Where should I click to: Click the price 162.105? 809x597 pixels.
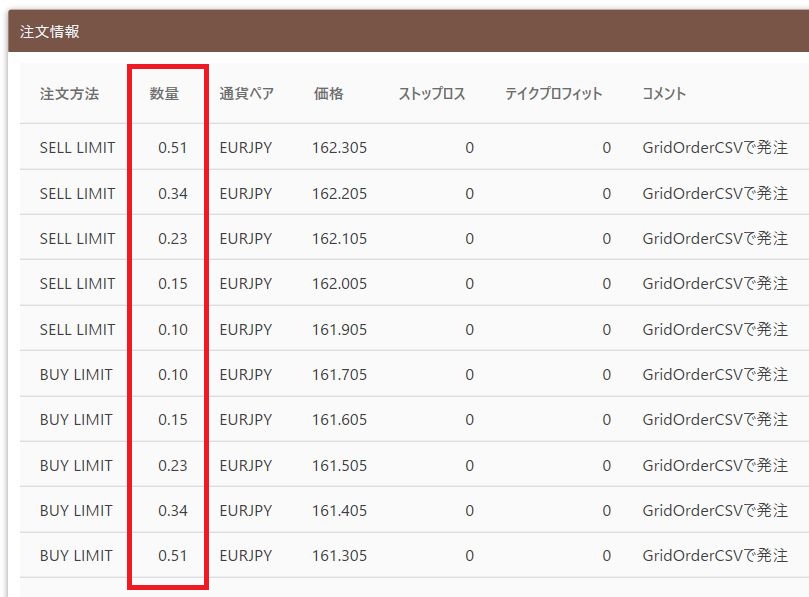[x=339, y=238]
